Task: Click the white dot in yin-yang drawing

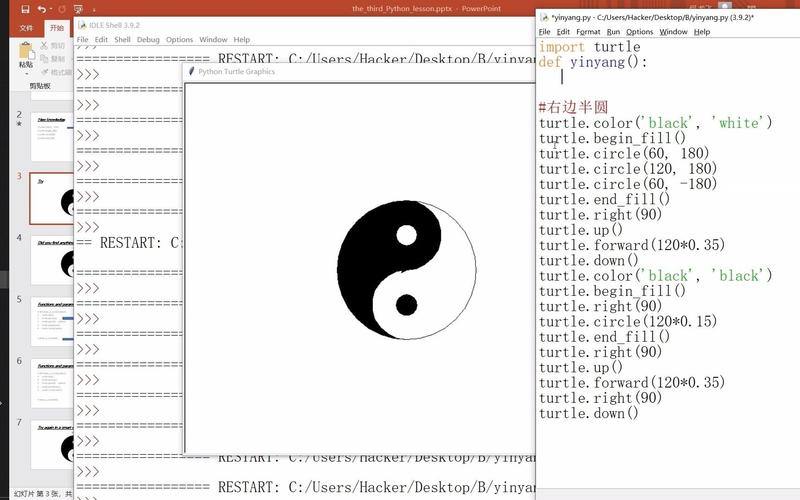Action: (x=406, y=235)
